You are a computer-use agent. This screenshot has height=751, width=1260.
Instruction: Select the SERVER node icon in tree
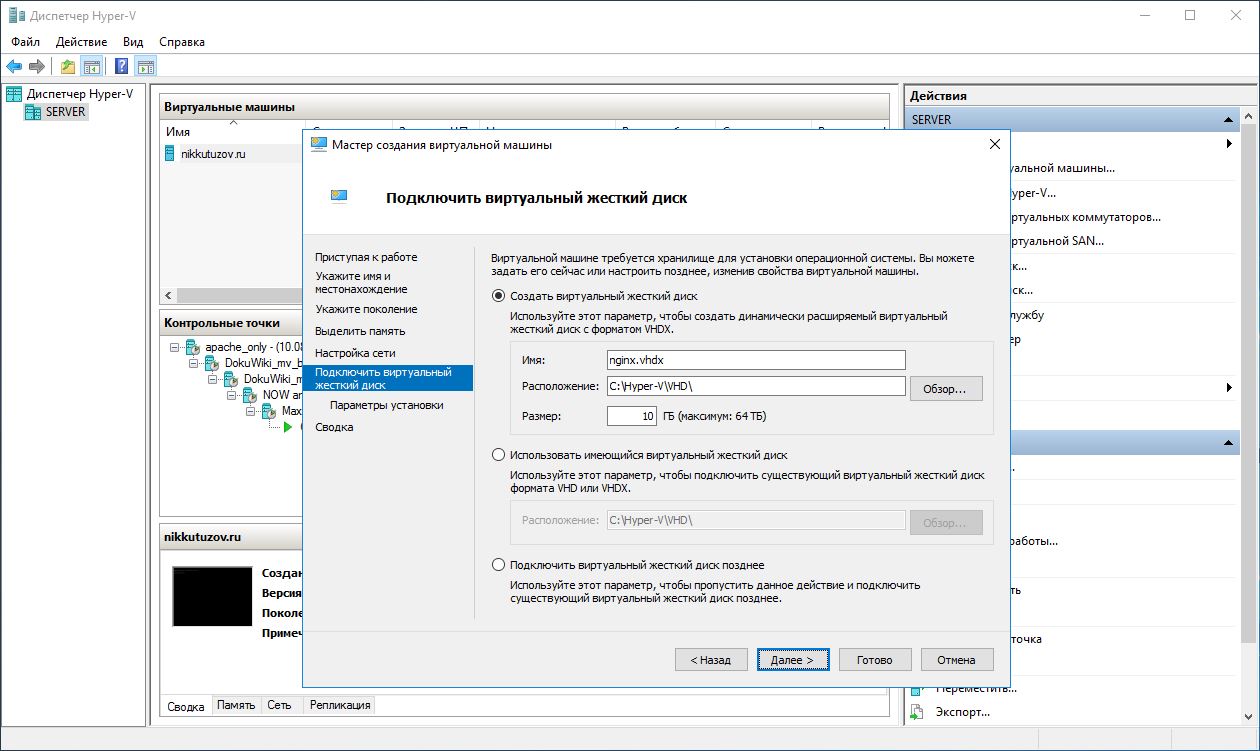34,112
